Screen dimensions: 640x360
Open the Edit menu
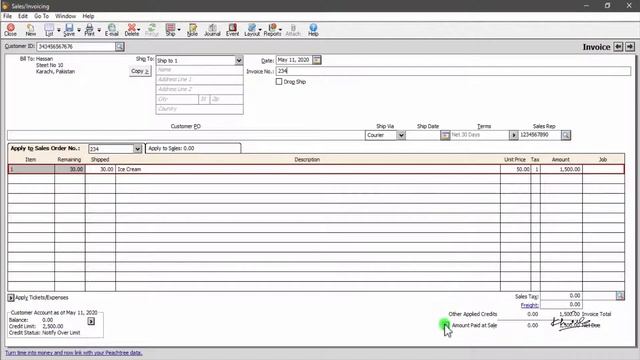click(23, 16)
